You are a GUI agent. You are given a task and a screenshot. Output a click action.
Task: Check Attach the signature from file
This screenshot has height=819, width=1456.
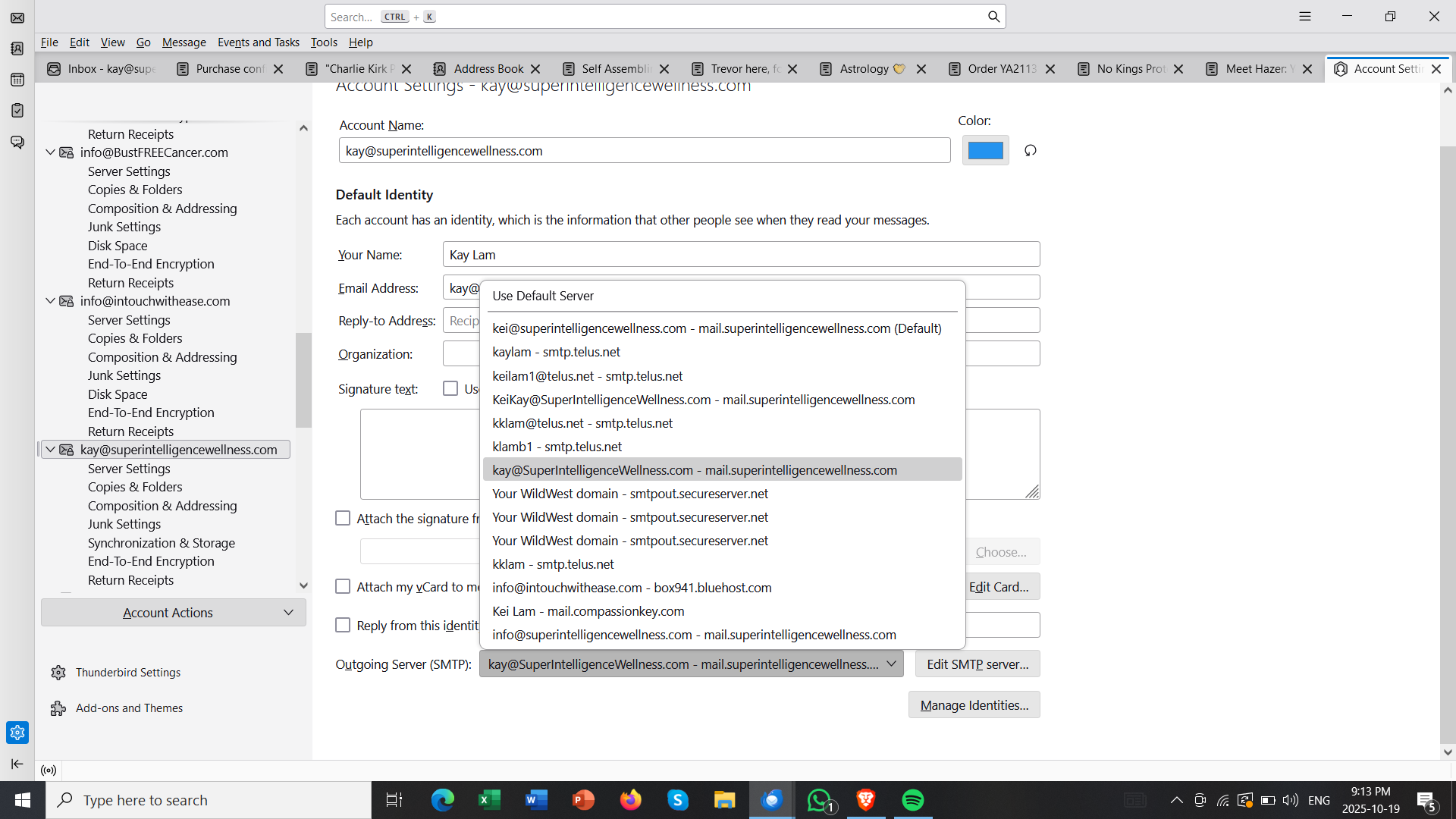(x=343, y=519)
